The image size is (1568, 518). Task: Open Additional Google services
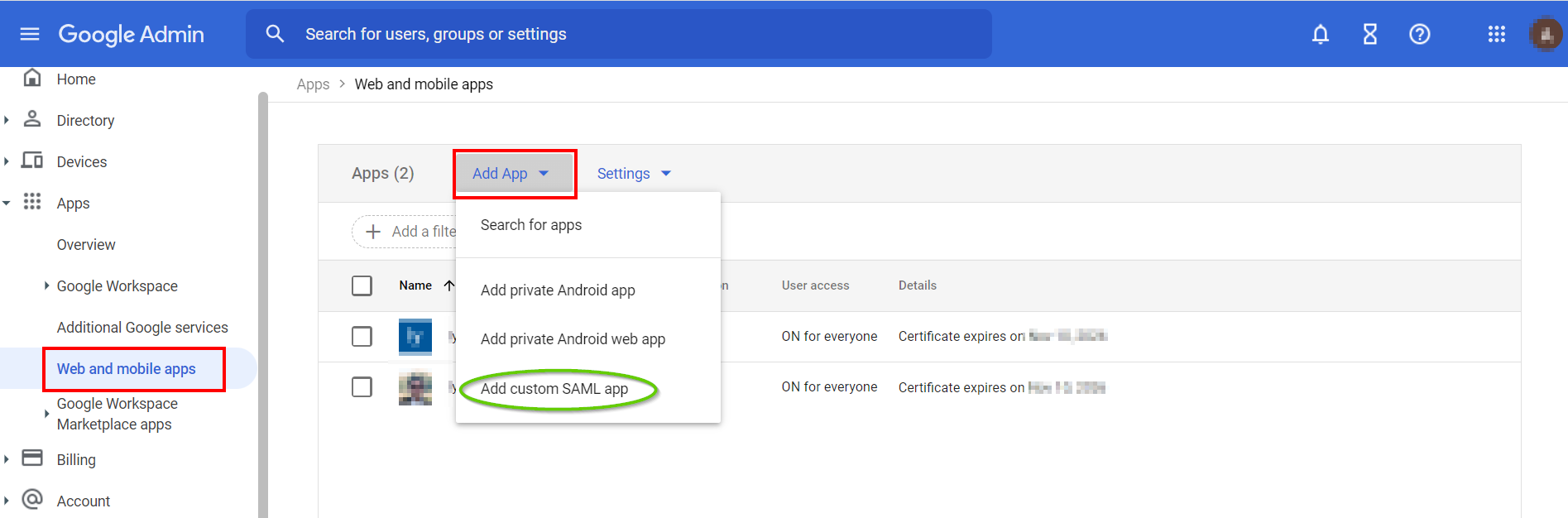point(142,328)
